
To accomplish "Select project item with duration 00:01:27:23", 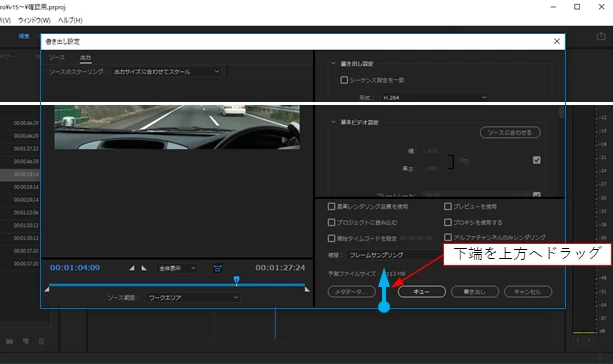I will tap(26, 149).
